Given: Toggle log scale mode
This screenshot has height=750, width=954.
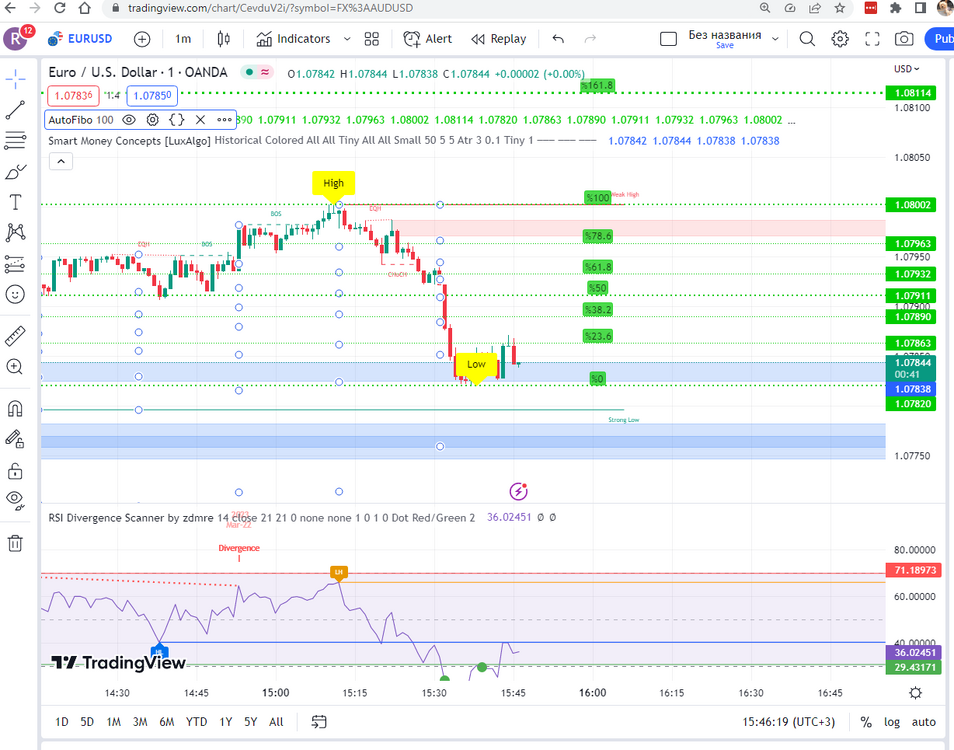Looking at the screenshot, I should (892, 722).
